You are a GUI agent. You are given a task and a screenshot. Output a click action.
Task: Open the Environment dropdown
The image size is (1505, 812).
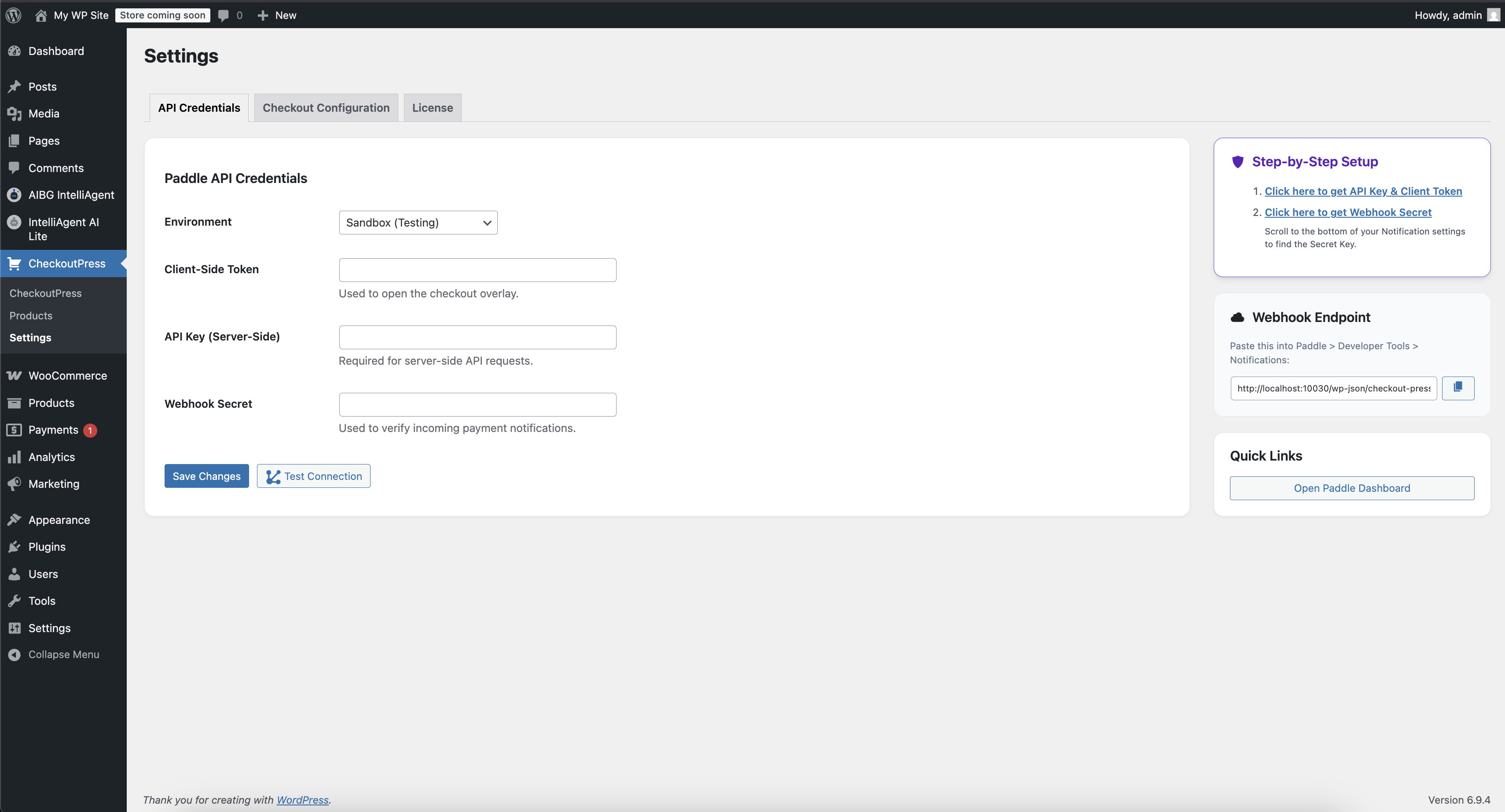(x=418, y=223)
